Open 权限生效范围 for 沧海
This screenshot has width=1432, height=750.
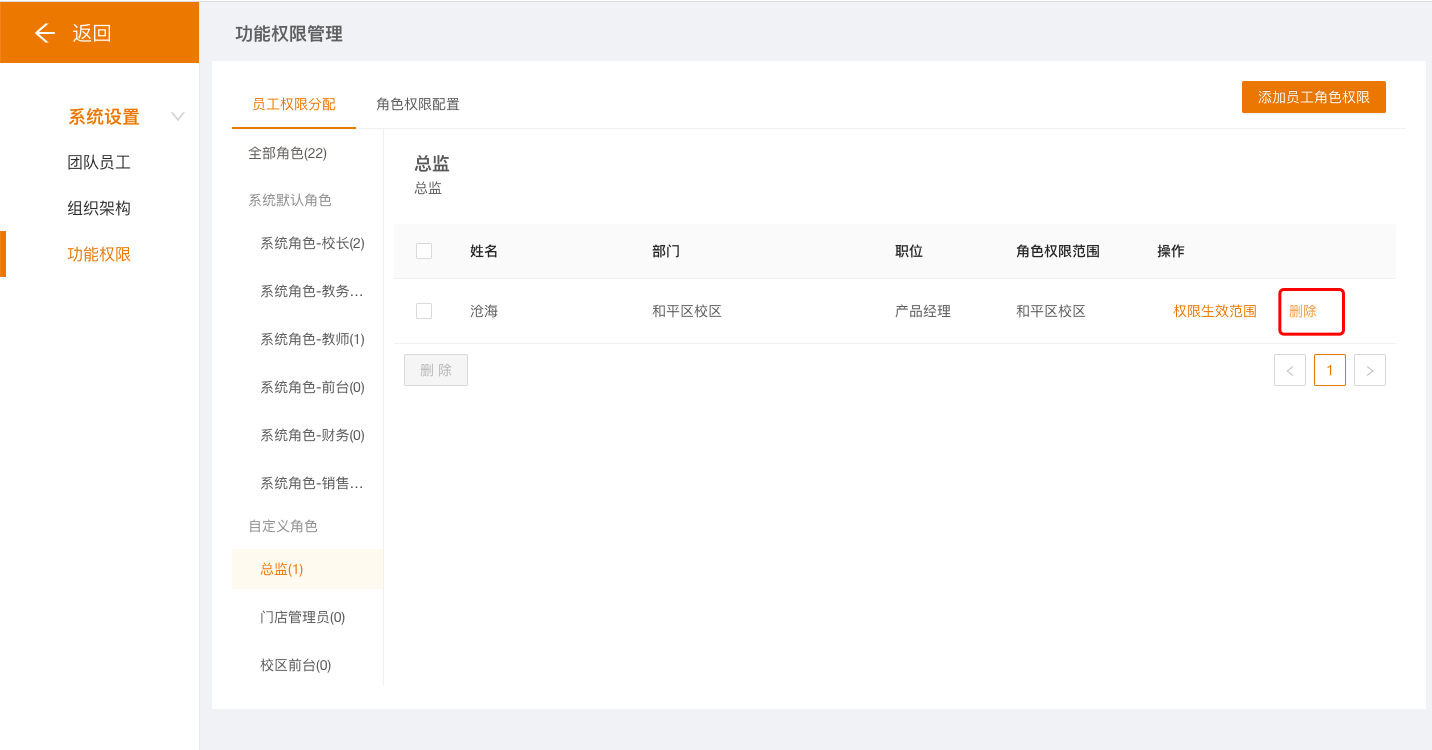[x=1214, y=311]
